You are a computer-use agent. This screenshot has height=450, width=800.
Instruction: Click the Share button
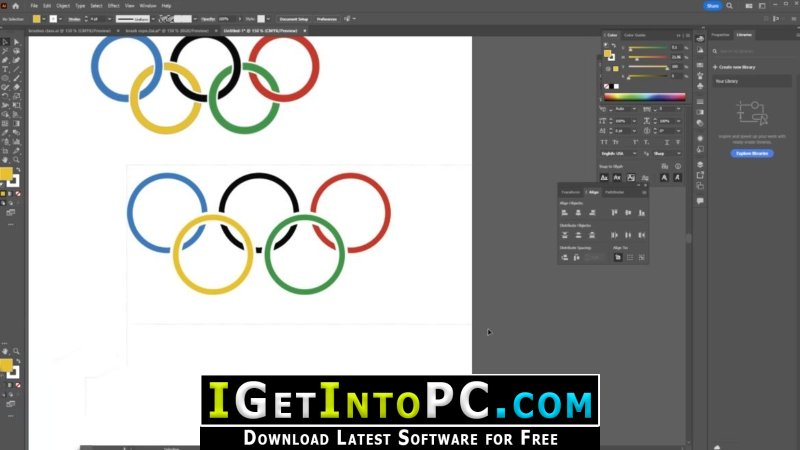(712, 6)
